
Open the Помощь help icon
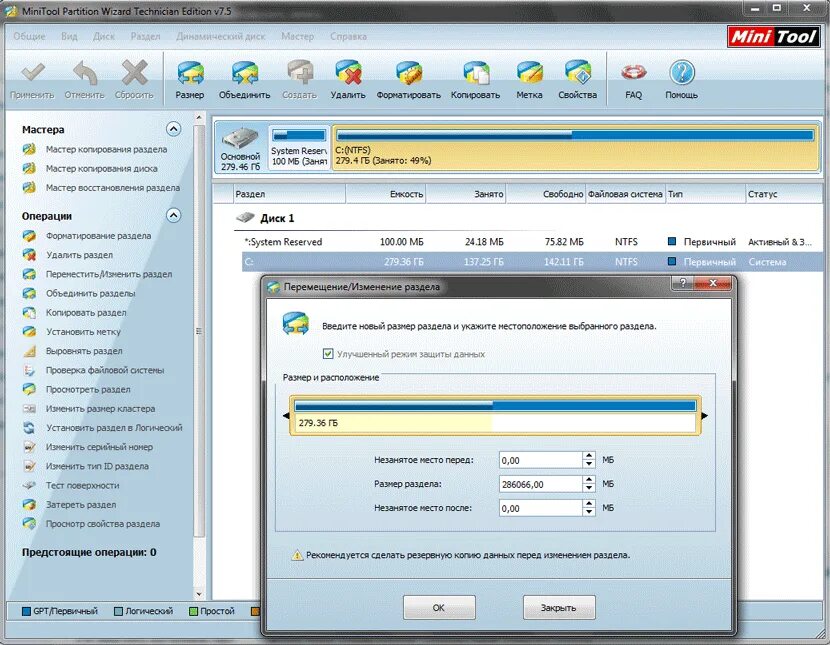[681, 72]
